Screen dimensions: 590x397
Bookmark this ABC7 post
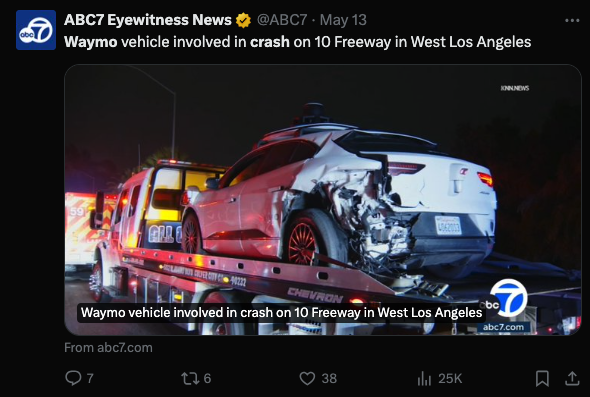pos(542,378)
